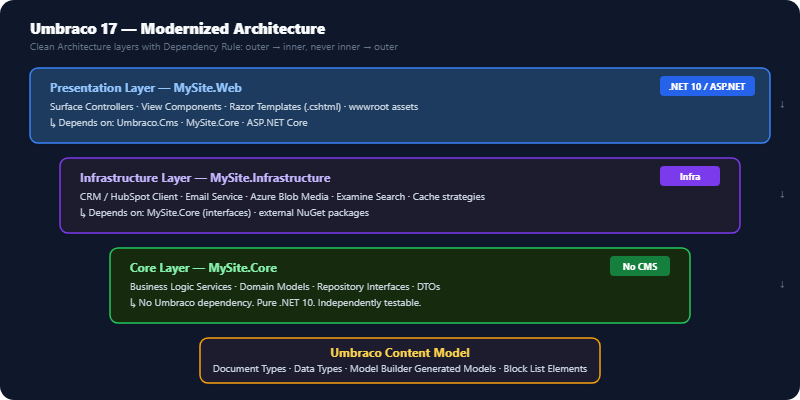
Task: Select the Infrastructure Layer — MySite.Infrastructure heading
Action: pyautogui.click(x=205, y=178)
